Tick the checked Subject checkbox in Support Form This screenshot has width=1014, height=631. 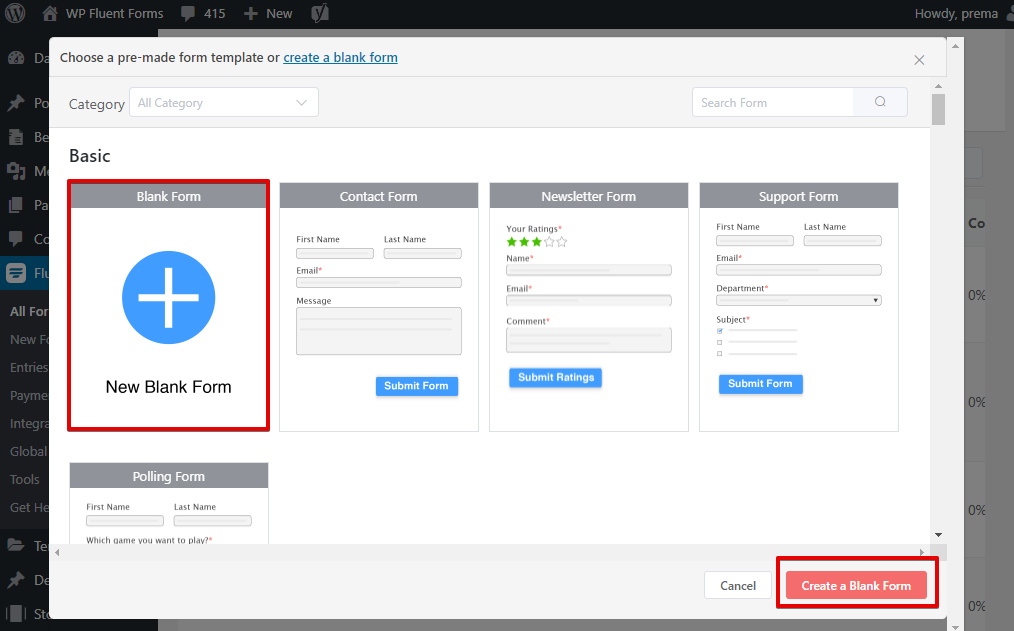click(x=720, y=331)
